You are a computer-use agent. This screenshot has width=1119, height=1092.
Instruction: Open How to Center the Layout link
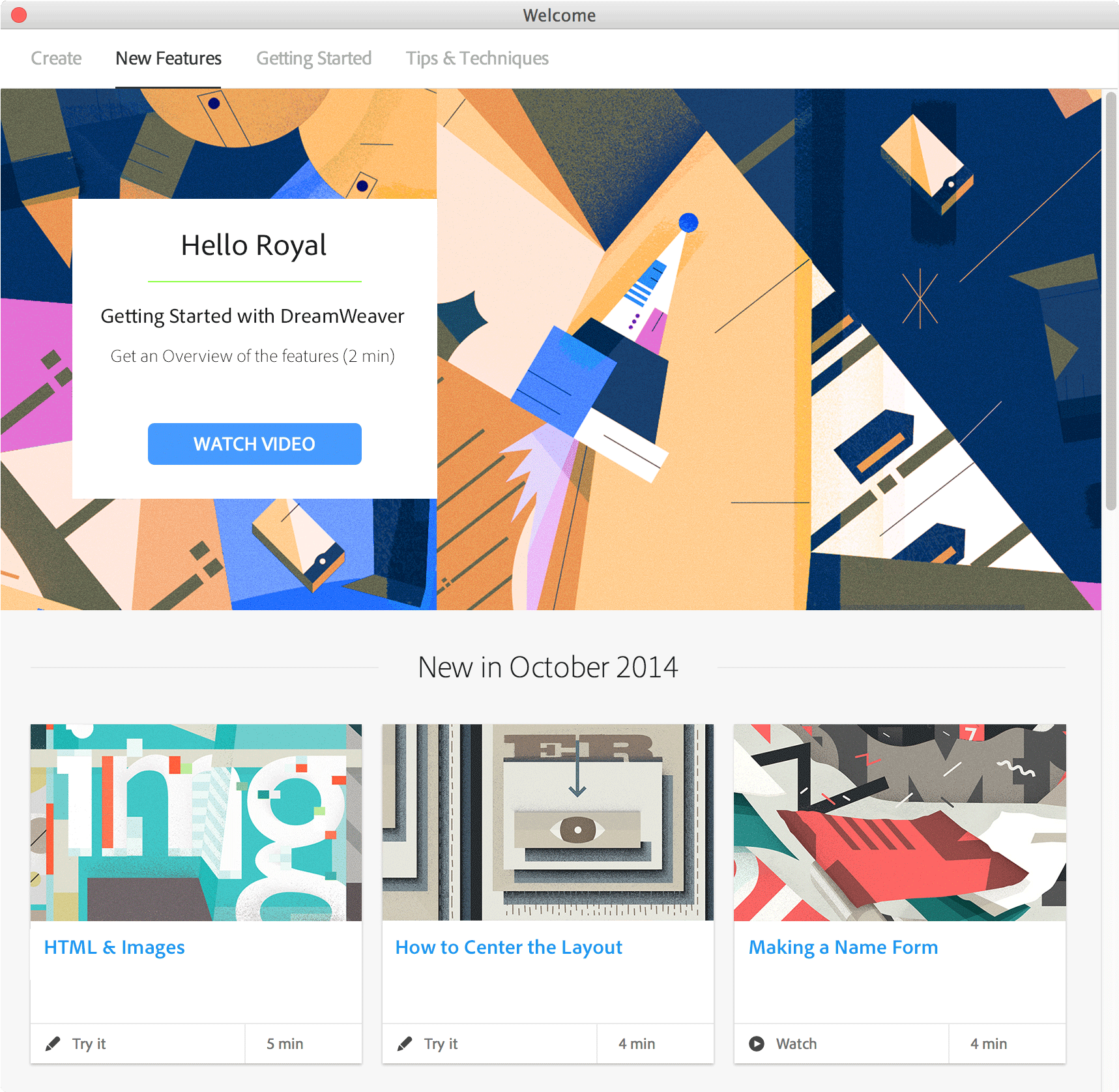click(509, 947)
